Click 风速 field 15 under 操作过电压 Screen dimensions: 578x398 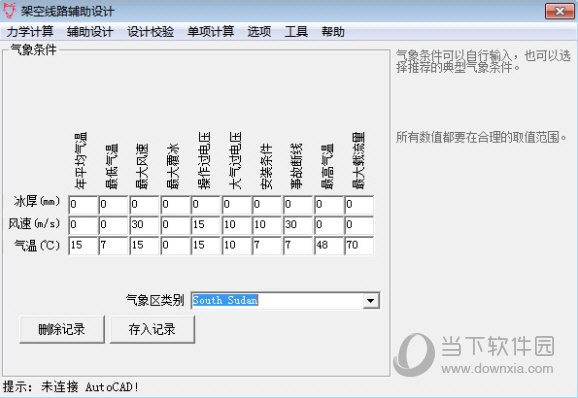pyautogui.click(x=206, y=225)
